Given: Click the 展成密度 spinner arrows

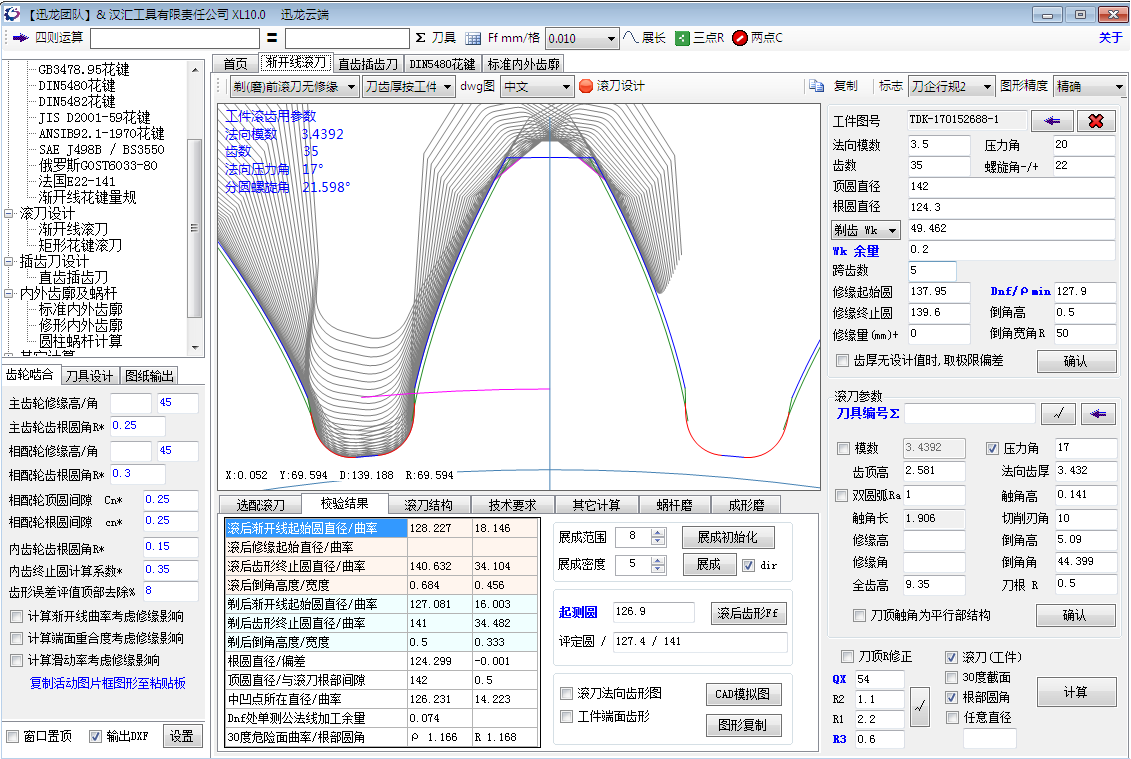Looking at the screenshot, I should pyautogui.click(x=658, y=565).
